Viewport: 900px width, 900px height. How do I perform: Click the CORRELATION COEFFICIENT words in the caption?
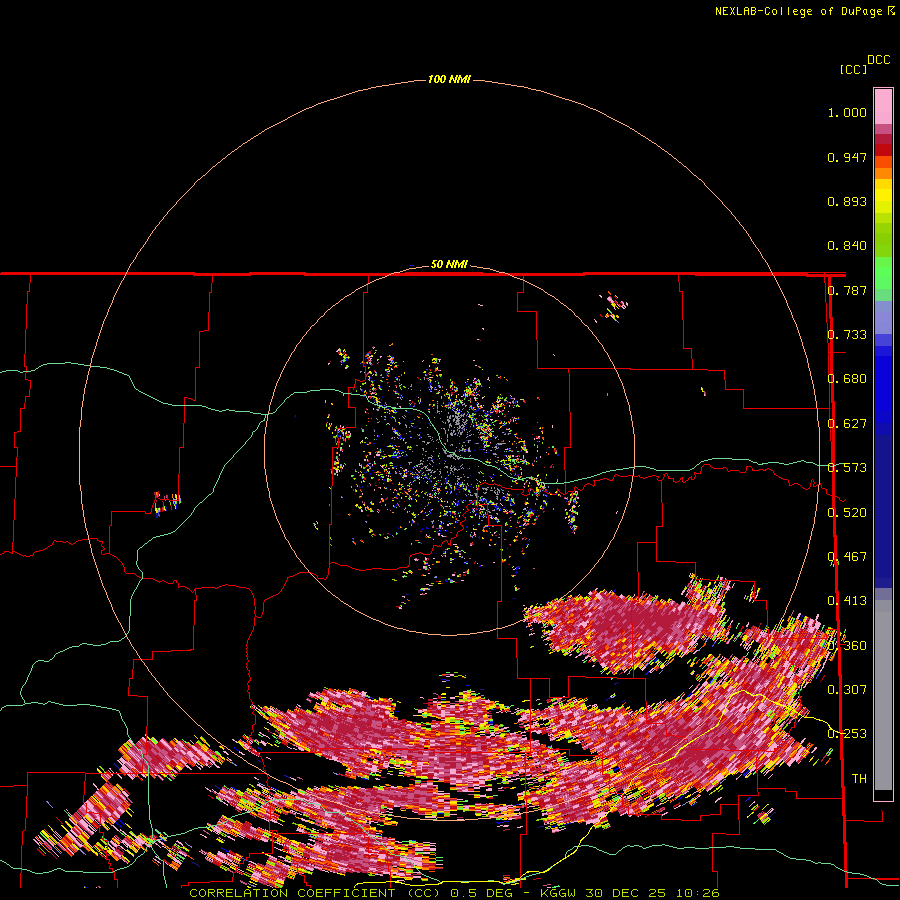click(292, 893)
